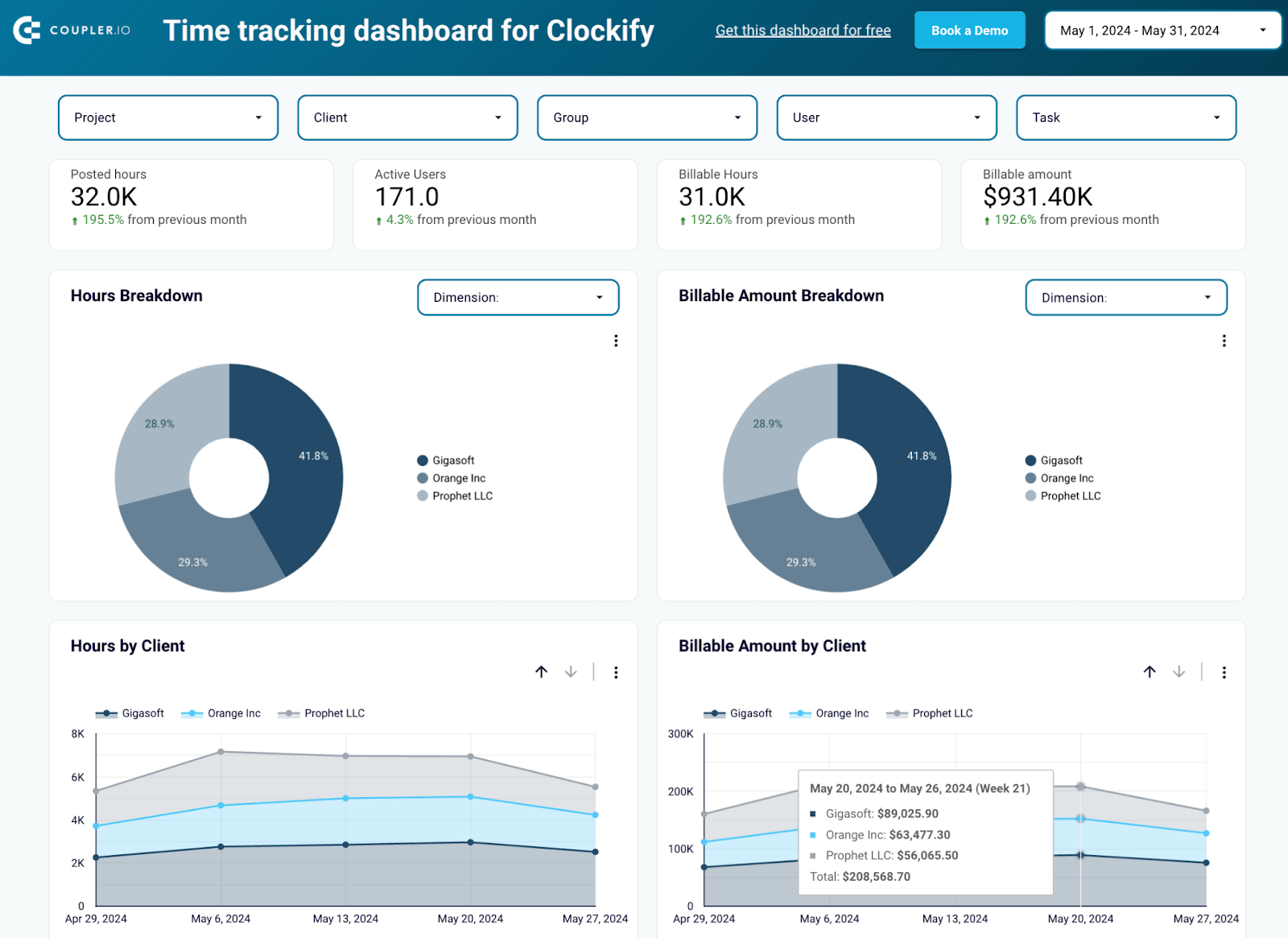Click Prophet LLC point at May 27 in Billable Amount chart
The height and width of the screenshot is (938, 1288).
pyautogui.click(x=1206, y=811)
